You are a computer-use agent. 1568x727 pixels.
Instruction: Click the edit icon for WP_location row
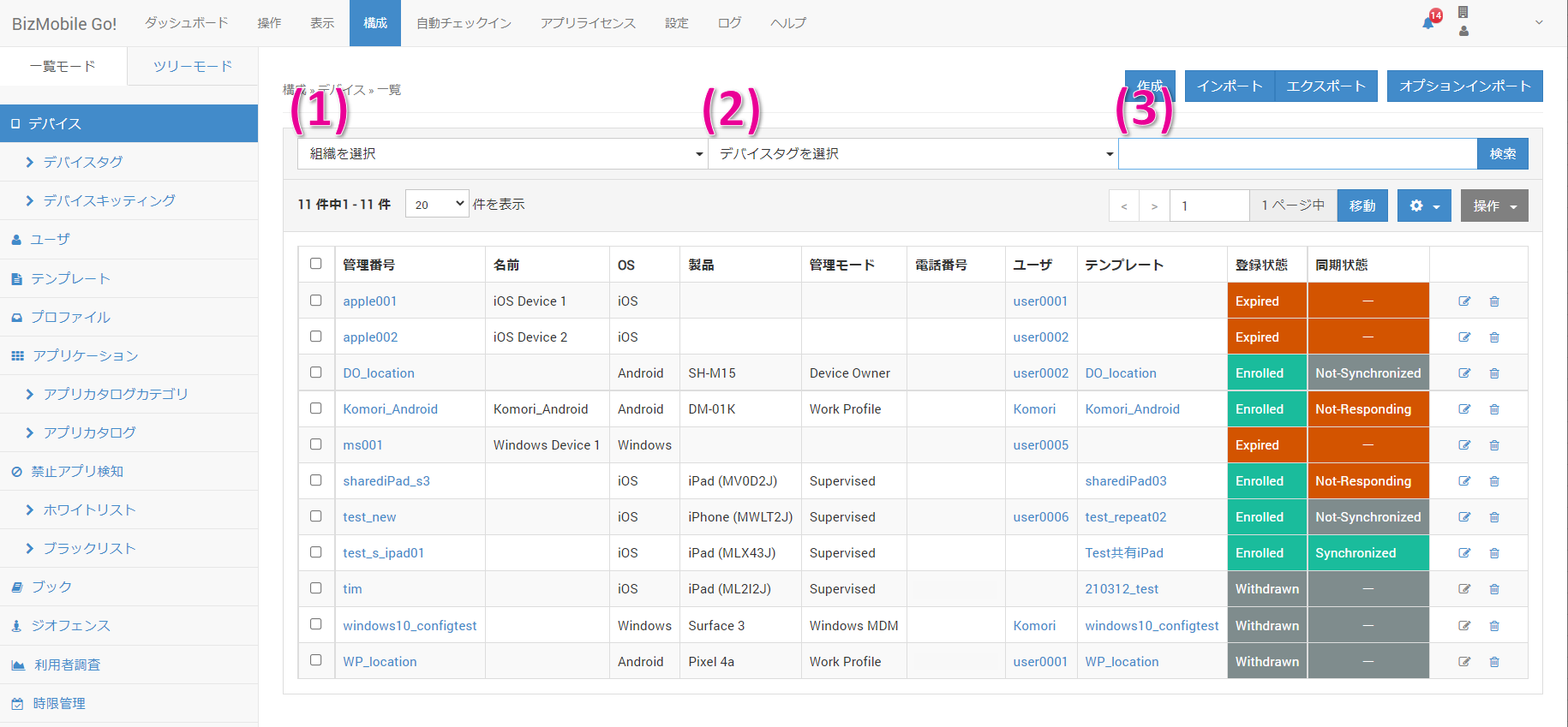[1464, 662]
